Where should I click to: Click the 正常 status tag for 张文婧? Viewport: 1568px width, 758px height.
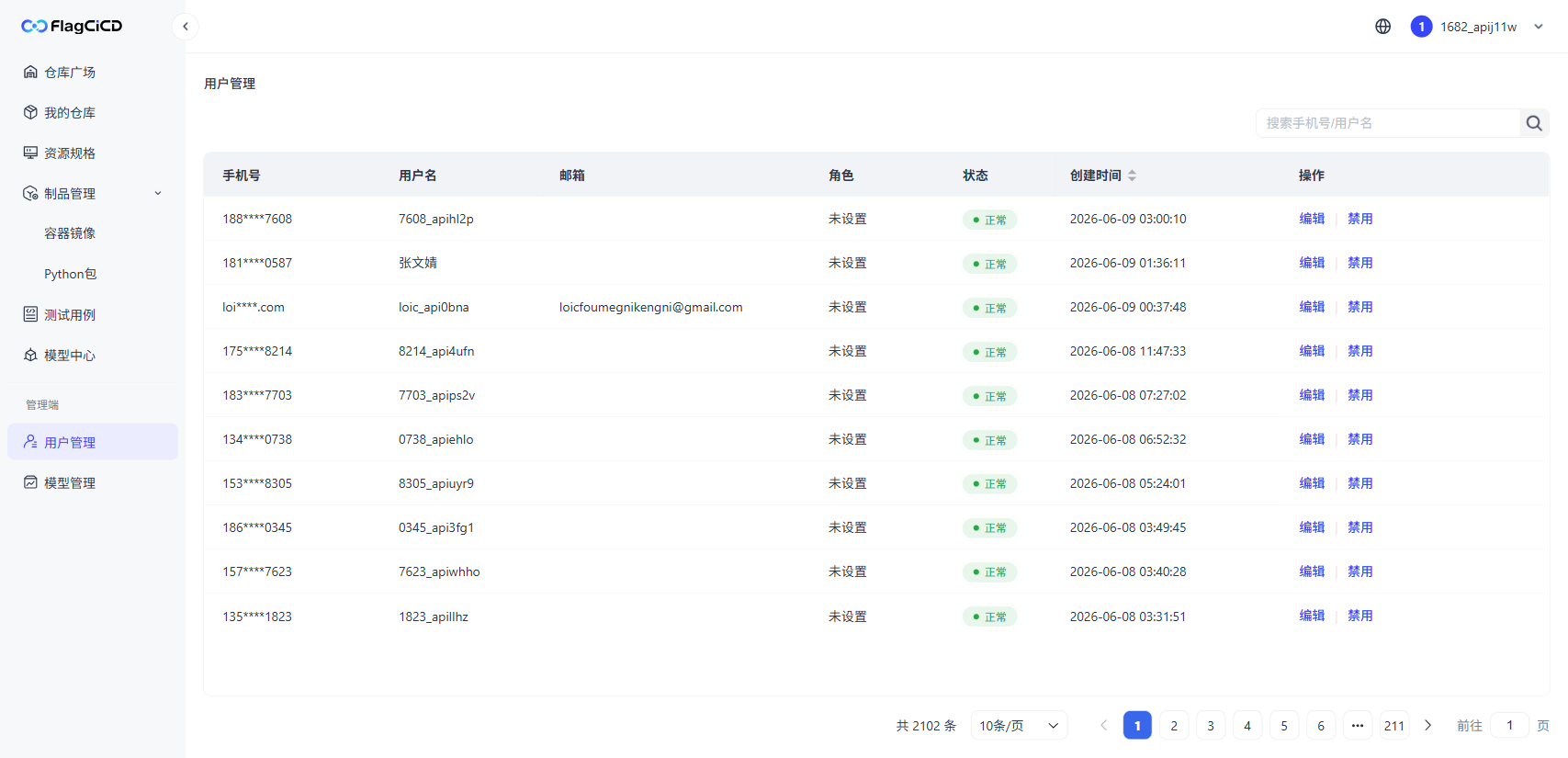[x=989, y=264]
